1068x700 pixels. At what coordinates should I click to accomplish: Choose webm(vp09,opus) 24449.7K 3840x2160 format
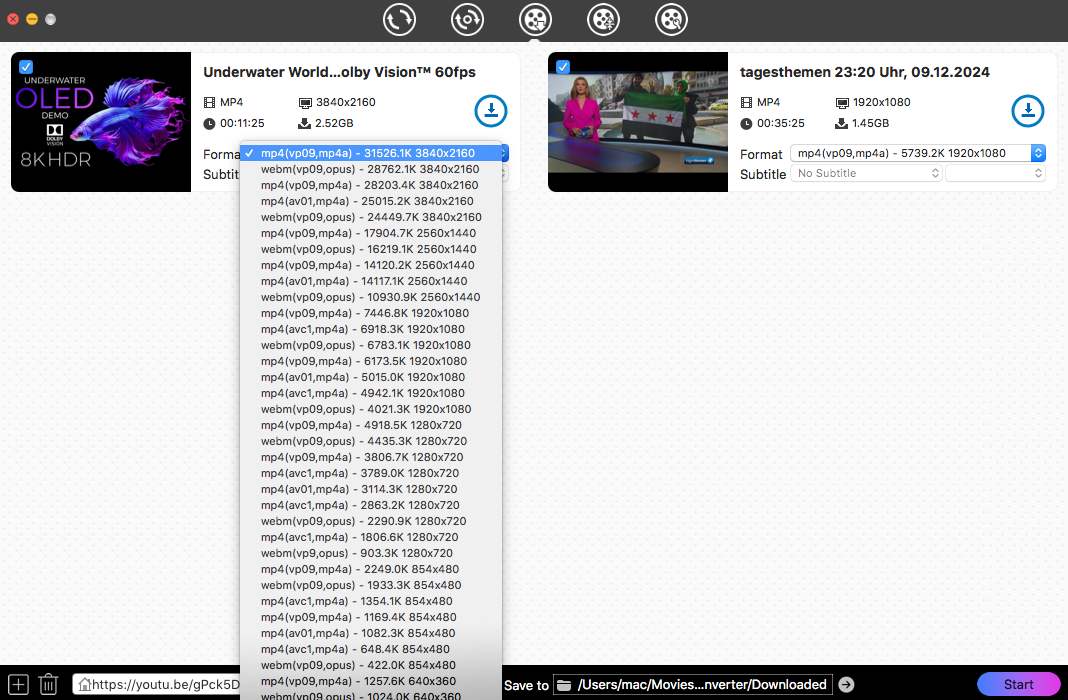pos(371,217)
